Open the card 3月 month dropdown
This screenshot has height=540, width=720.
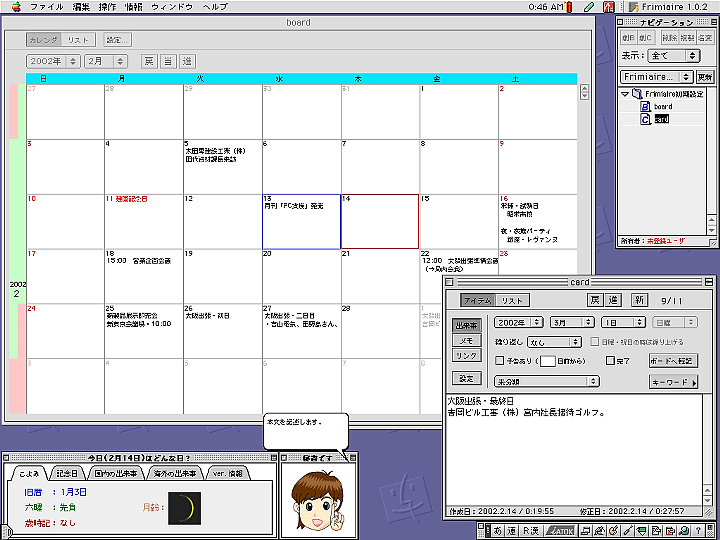pos(572,322)
